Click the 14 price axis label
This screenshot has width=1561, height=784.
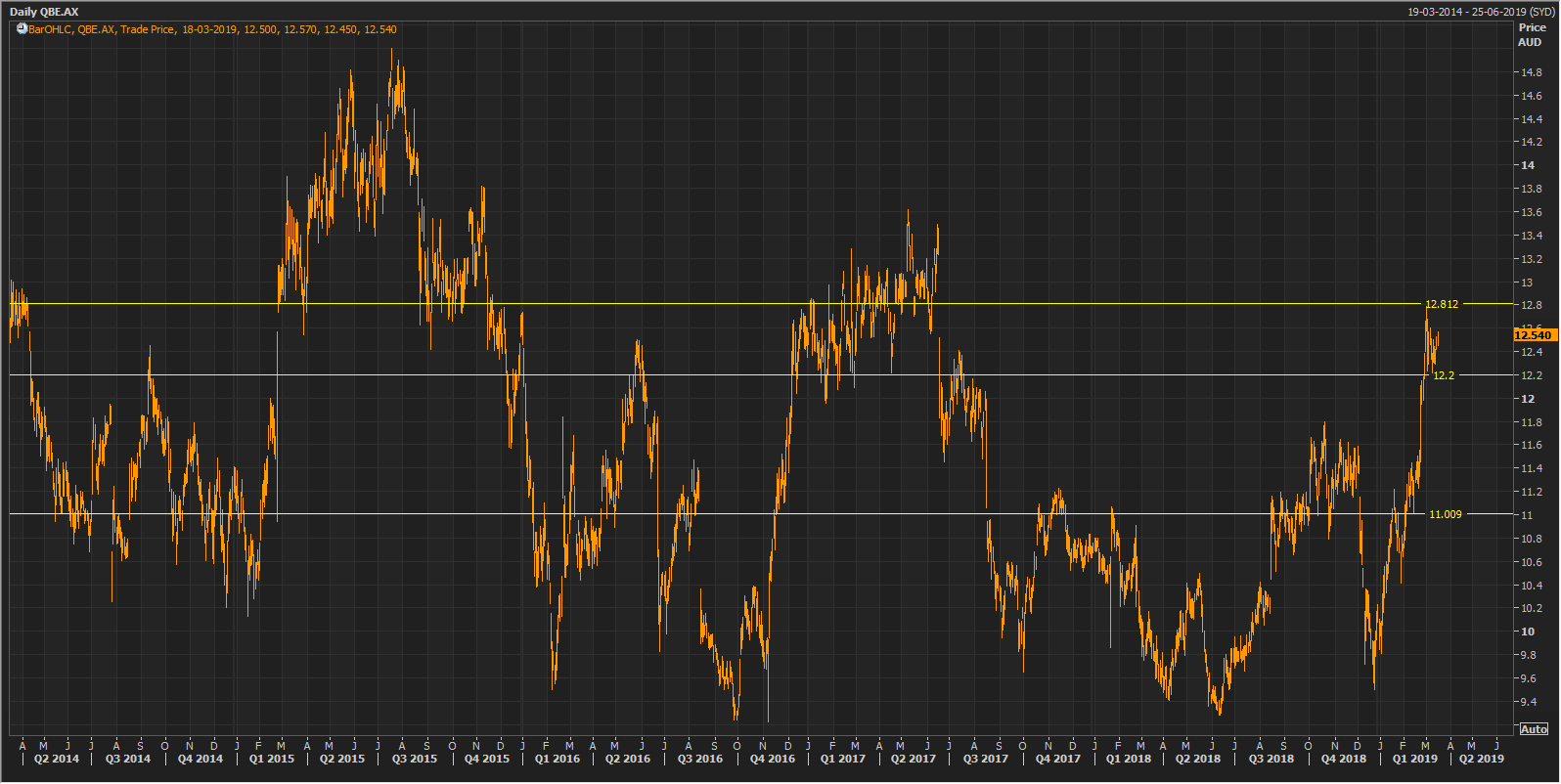click(x=1528, y=165)
